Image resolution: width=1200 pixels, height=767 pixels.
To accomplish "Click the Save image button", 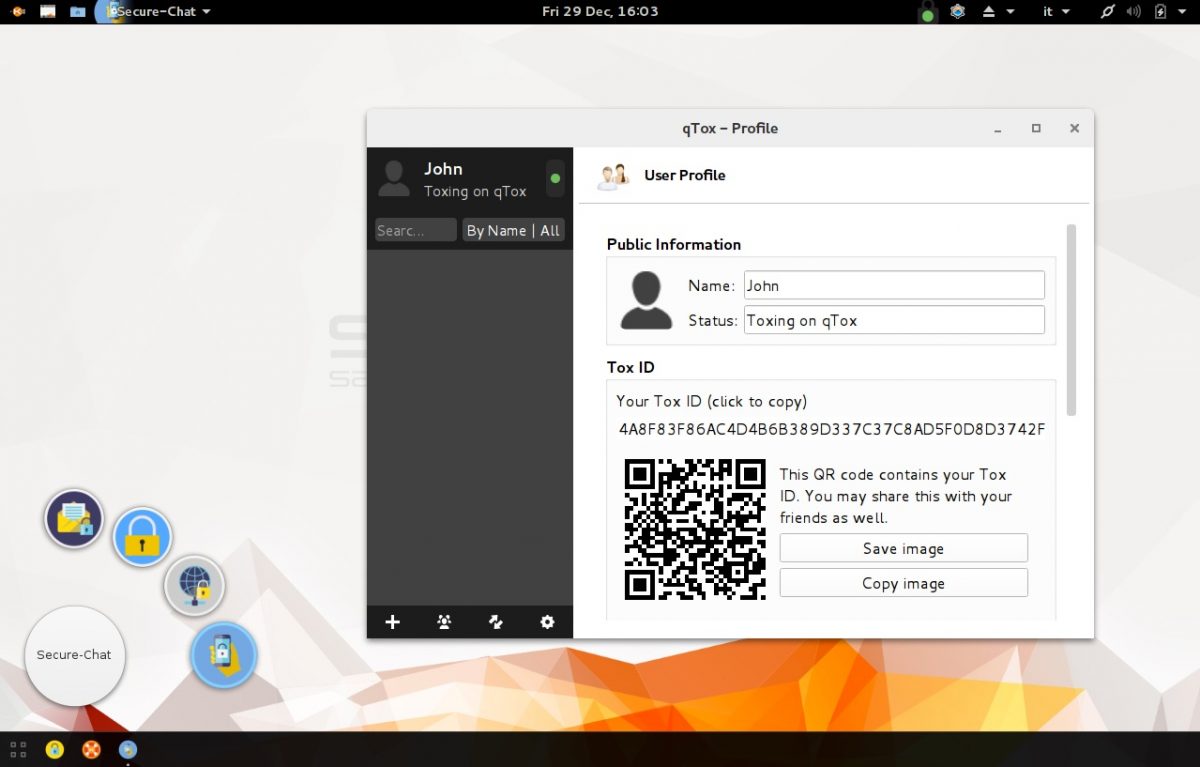I will tap(903, 548).
